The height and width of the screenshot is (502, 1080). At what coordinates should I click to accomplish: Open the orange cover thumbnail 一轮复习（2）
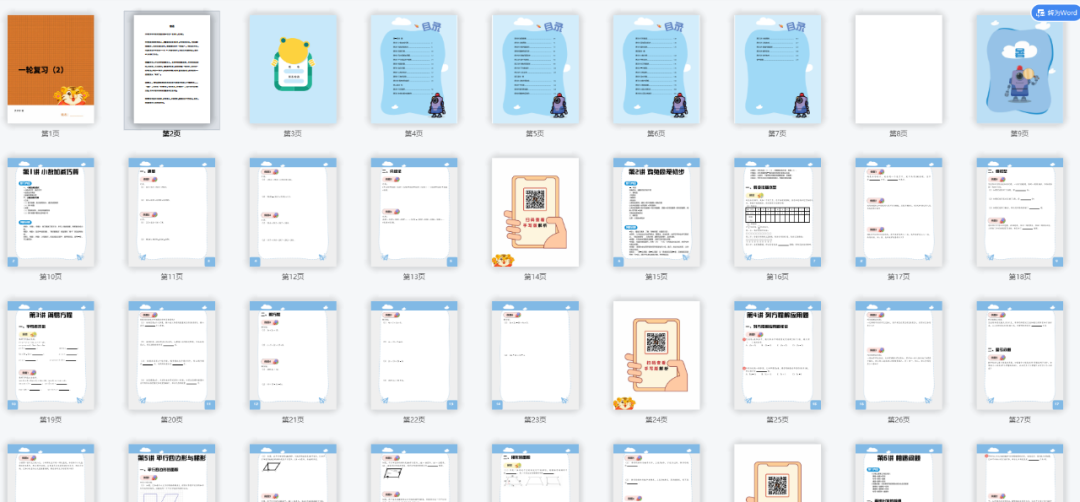point(51,70)
